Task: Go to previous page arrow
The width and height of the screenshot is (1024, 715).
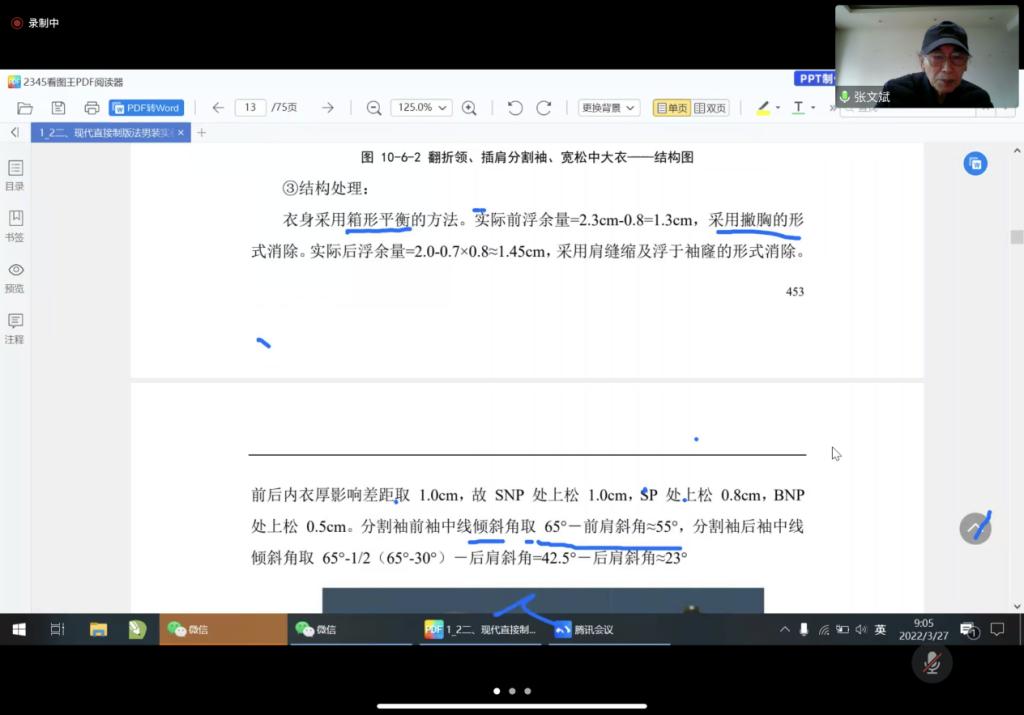Action: click(218, 108)
